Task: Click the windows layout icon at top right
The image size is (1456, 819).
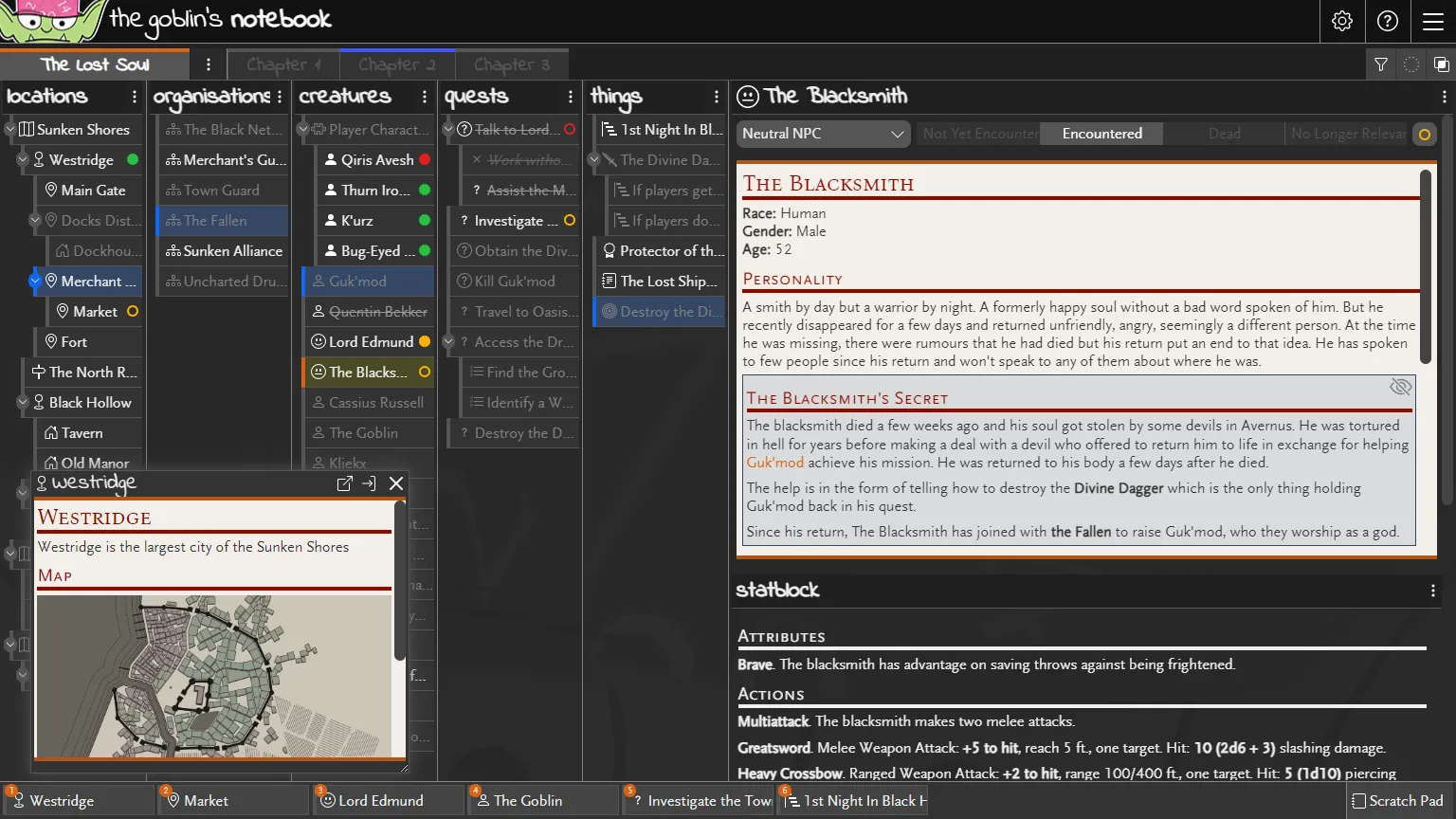Action: (x=1444, y=64)
